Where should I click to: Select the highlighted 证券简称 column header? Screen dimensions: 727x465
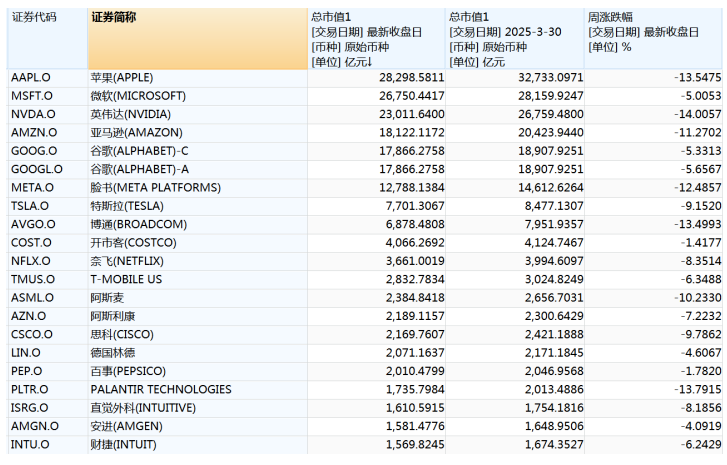pyautogui.click(x=113, y=17)
